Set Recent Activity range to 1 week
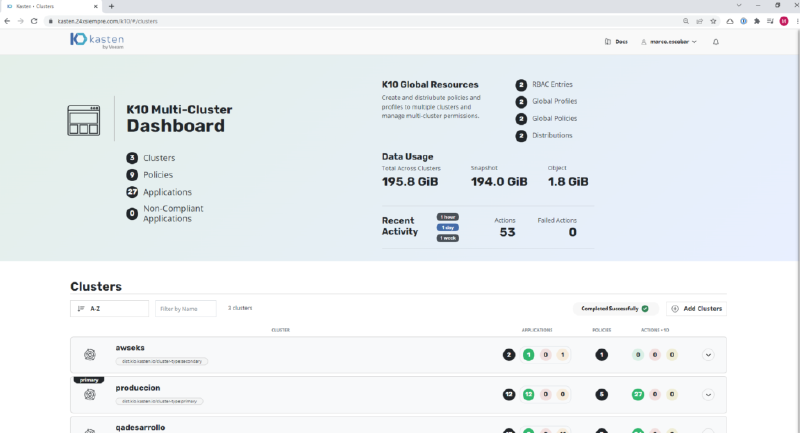Screen dimensions: 800x433 447,238
